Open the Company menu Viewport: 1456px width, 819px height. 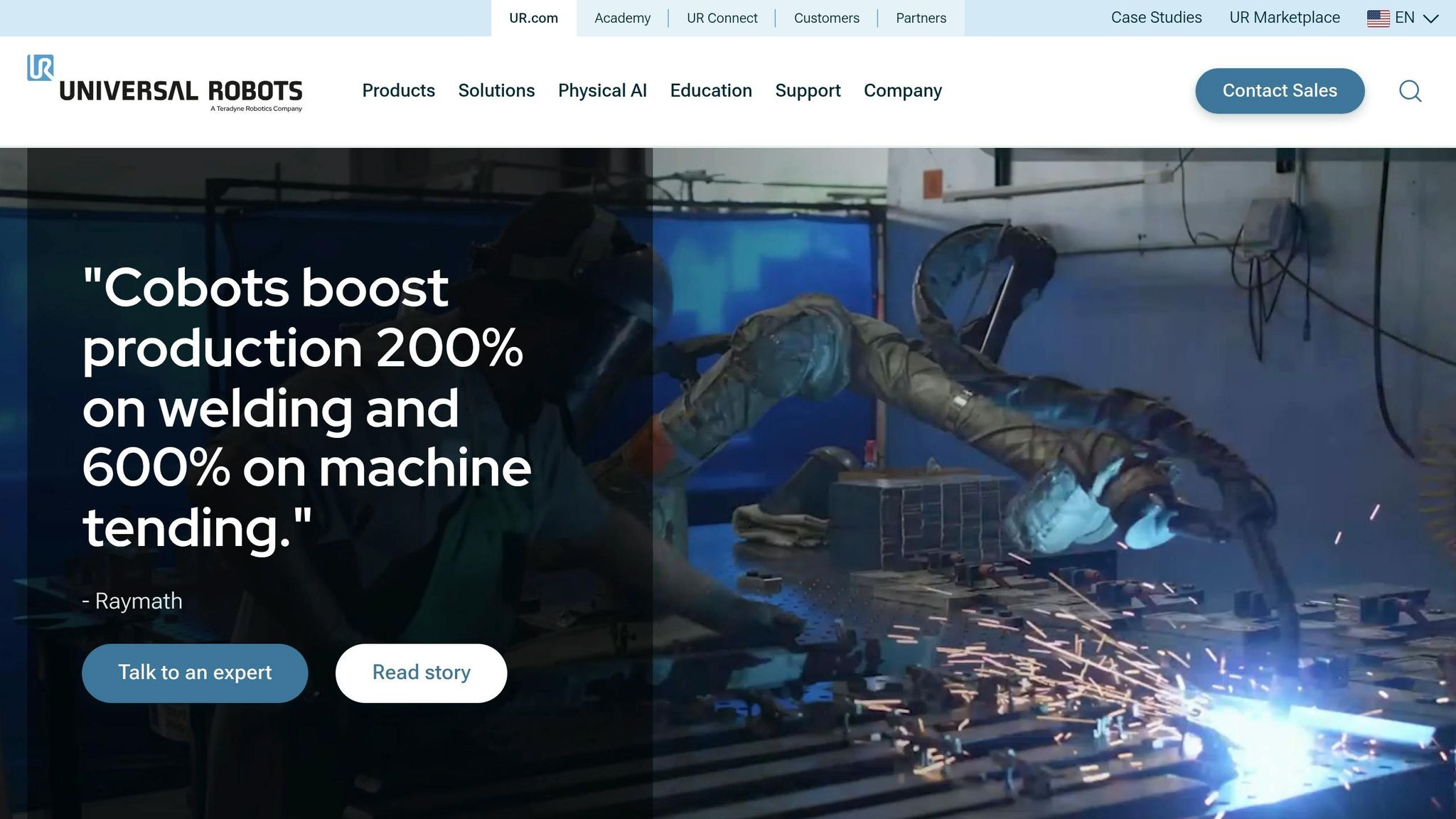point(903,90)
